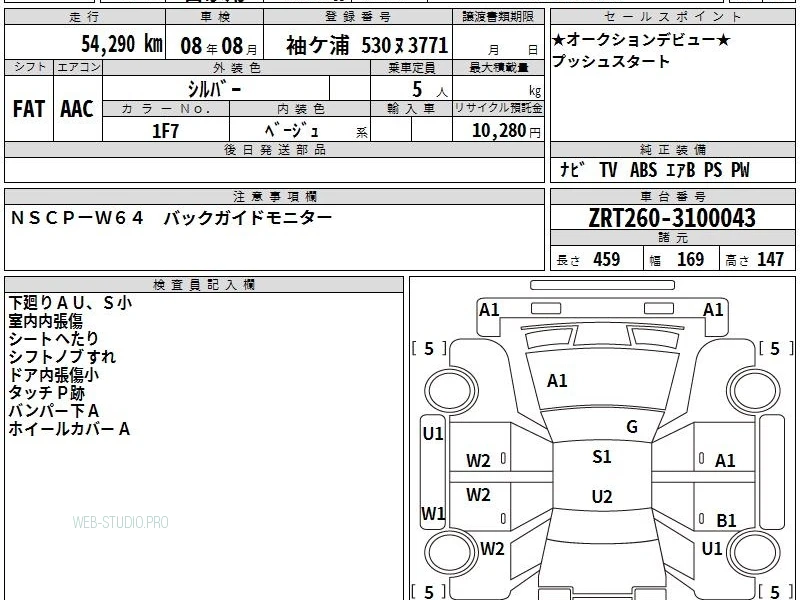Screen dimensions: 800x600
Task: Click the color number 1F7 field
Action: [x=166, y=131]
